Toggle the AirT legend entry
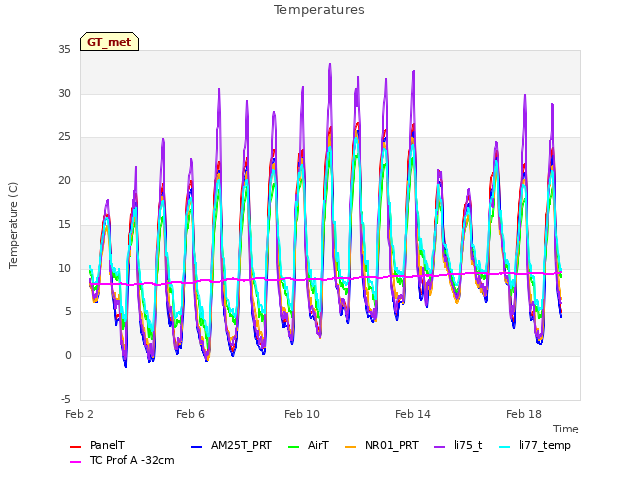The image size is (640, 480). coord(308,445)
